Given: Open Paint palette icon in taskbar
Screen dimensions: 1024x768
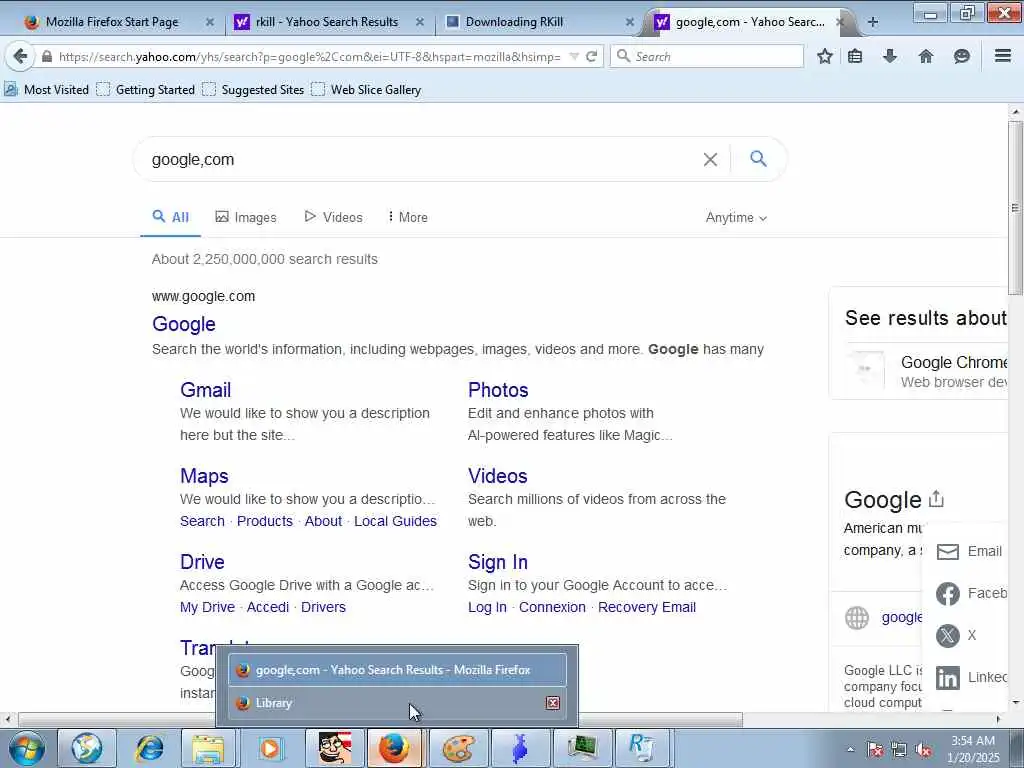Looking at the screenshot, I should [459, 748].
